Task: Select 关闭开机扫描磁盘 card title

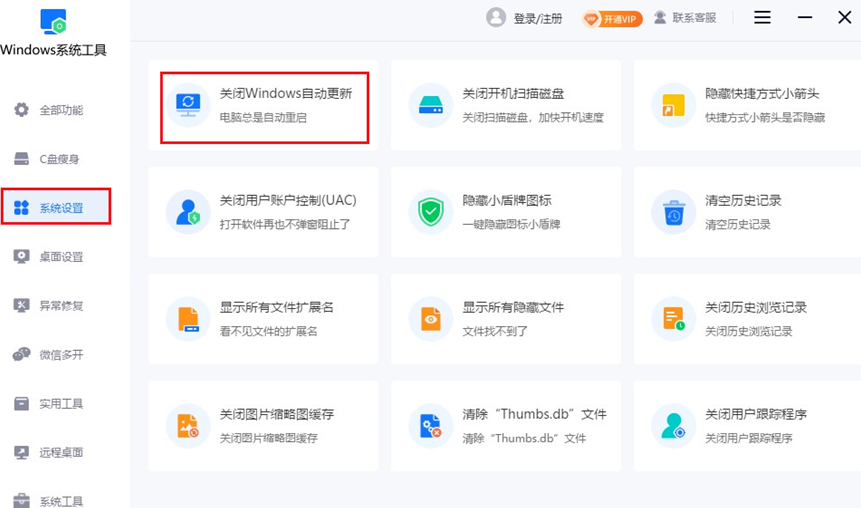Action: 513,93
